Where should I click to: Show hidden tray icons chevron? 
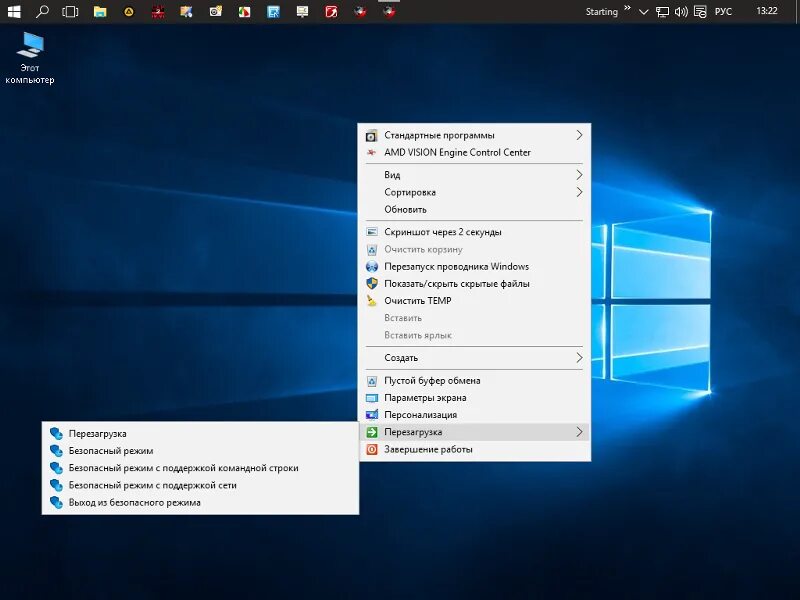click(644, 12)
